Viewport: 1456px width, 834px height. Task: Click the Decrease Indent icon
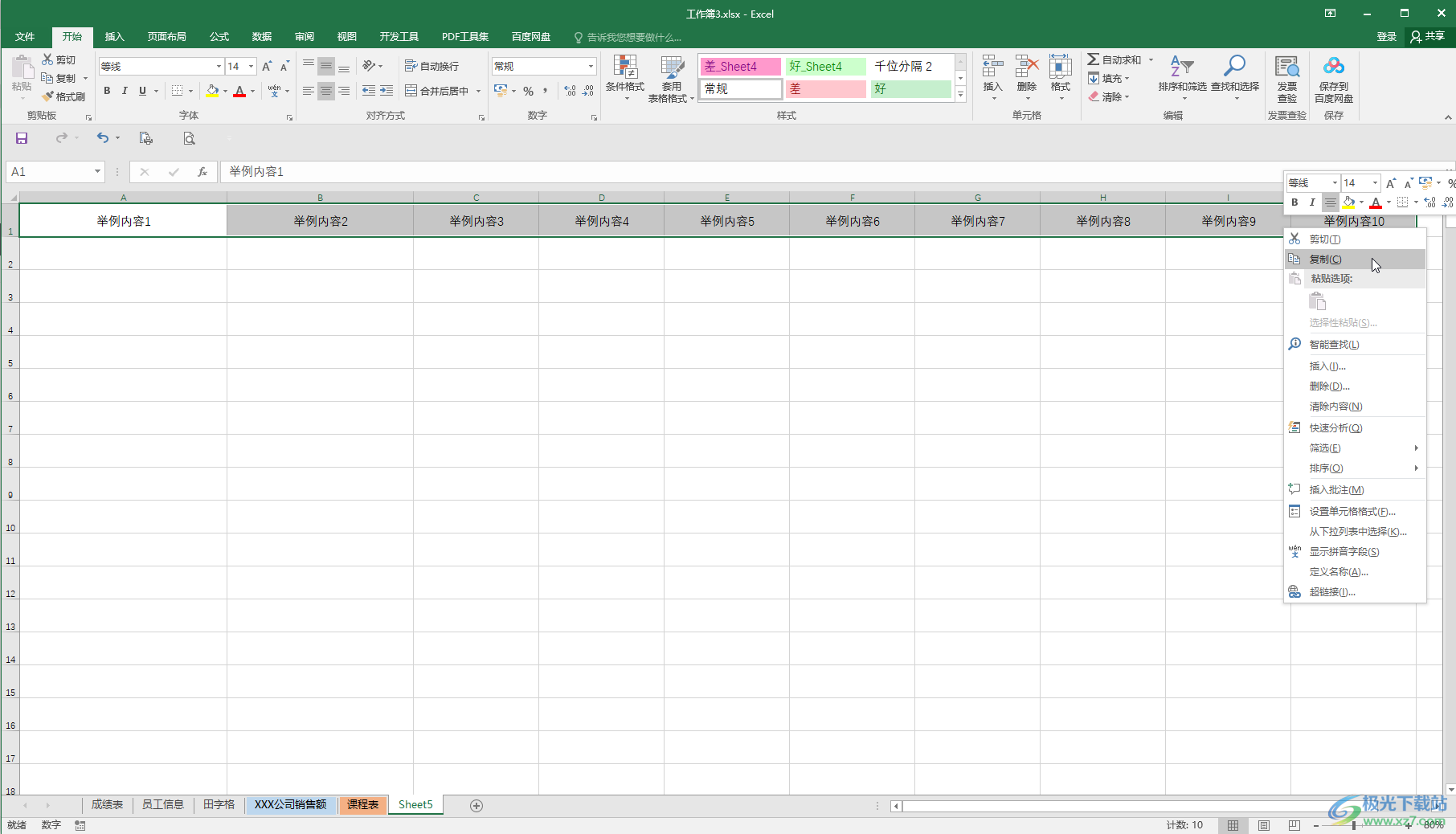point(369,91)
